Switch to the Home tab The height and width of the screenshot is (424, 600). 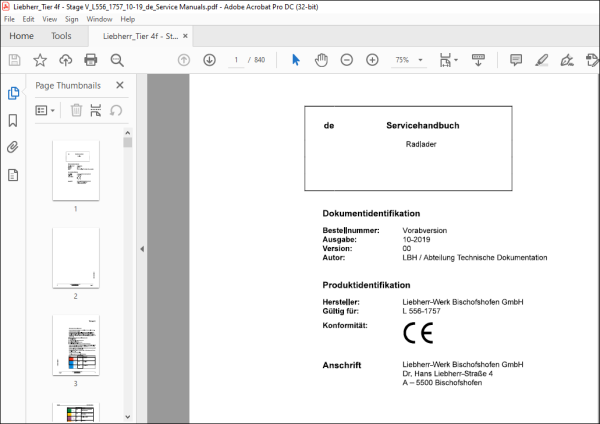click(x=21, y=36)
